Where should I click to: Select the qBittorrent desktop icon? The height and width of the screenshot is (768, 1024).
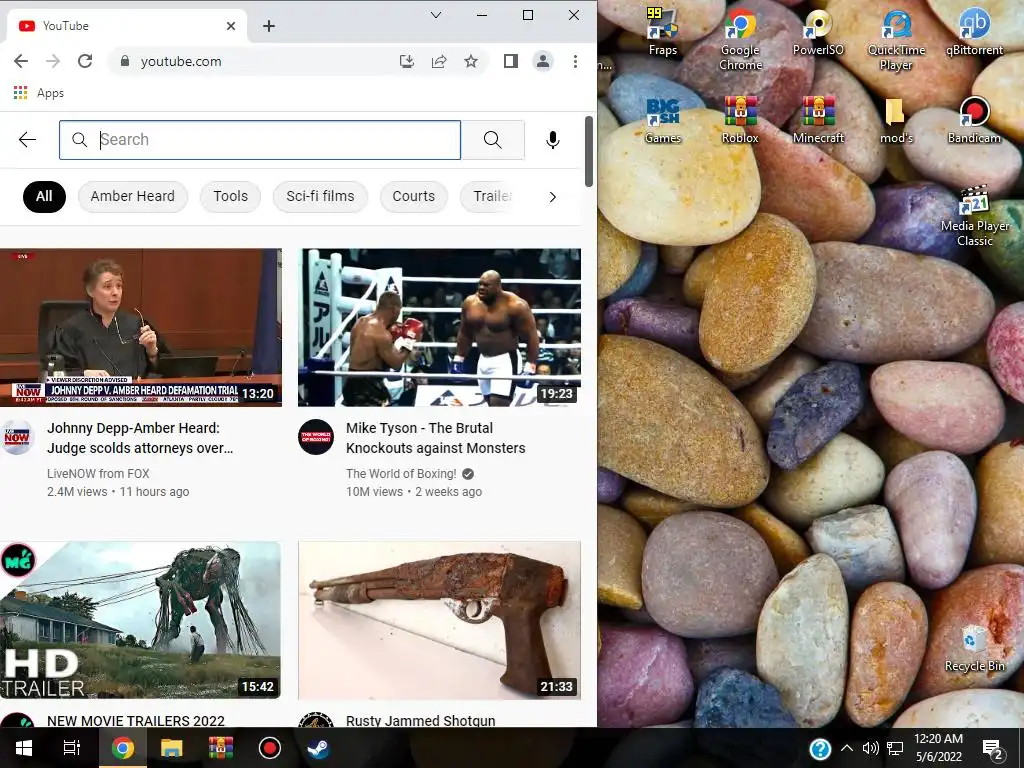(x=974, y=33)
